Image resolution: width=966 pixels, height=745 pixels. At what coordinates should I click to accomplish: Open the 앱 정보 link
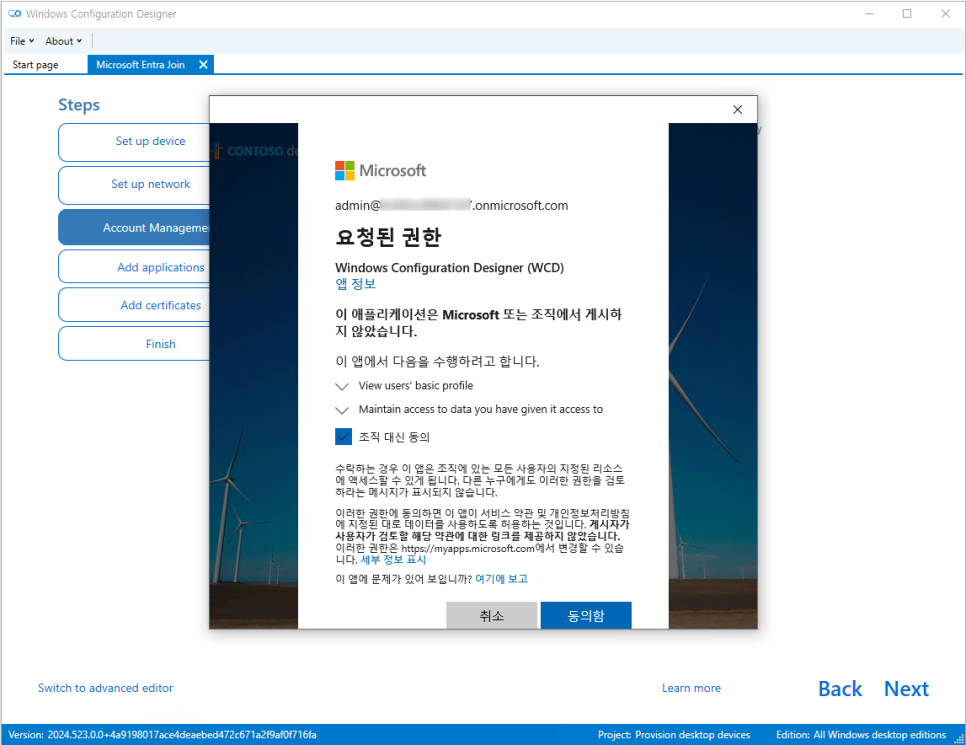tap(355, 284)
